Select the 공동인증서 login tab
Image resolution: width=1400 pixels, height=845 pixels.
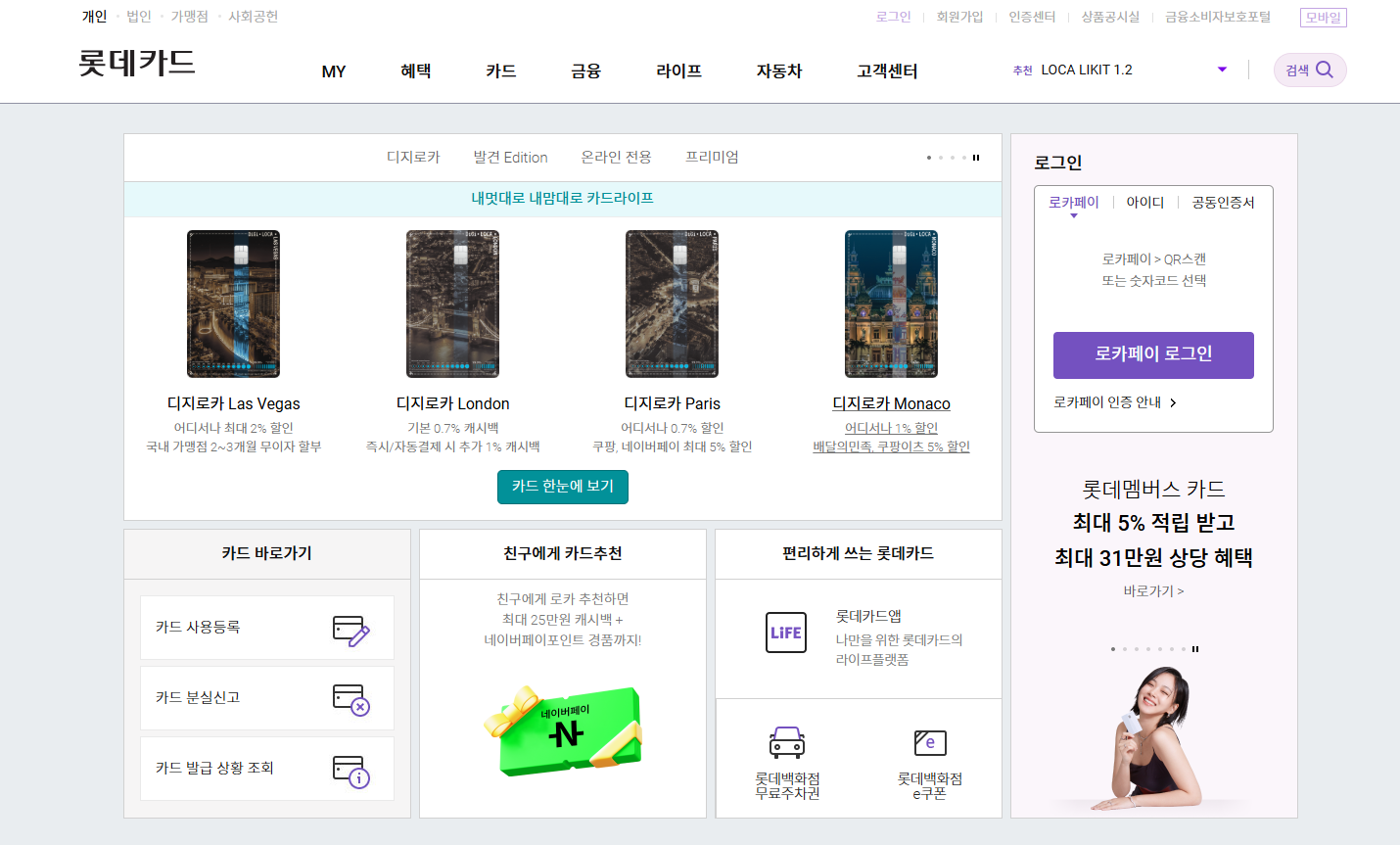[x=1223, y=203]
